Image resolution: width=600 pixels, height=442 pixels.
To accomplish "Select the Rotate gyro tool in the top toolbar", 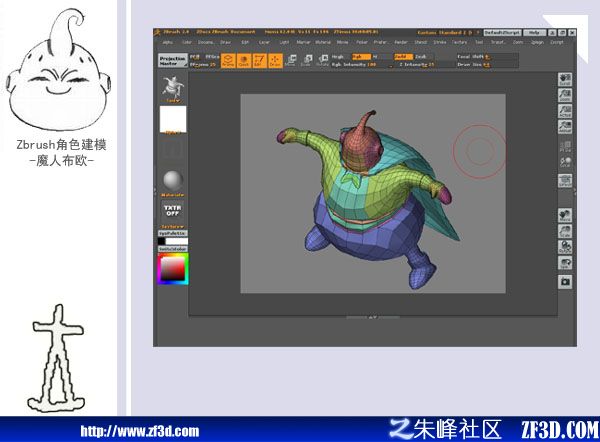I will click(323, 60).
